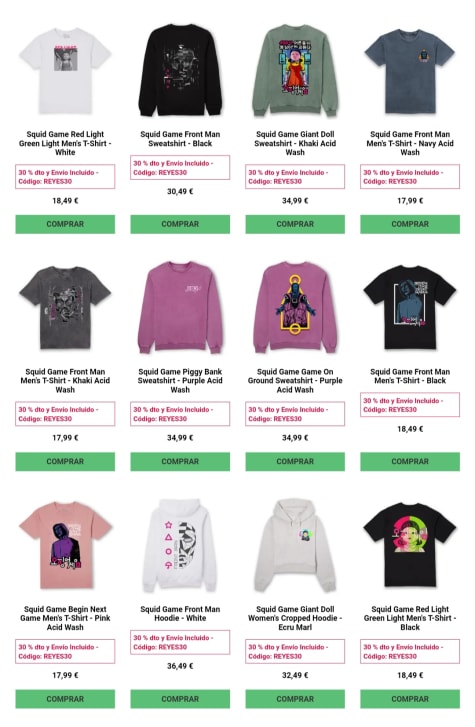Open the Red Light Green Light white T-shirt image
The height and width of the screenshot is (727, 475).
[65, 70]
